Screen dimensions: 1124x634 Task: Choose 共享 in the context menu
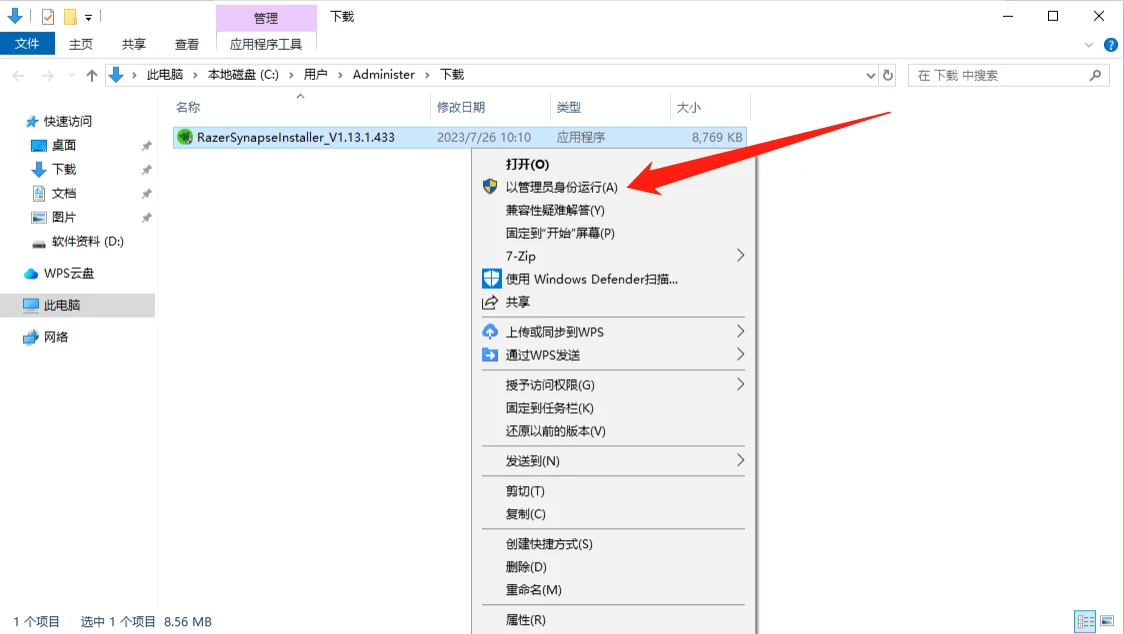[x=614, y=302]
